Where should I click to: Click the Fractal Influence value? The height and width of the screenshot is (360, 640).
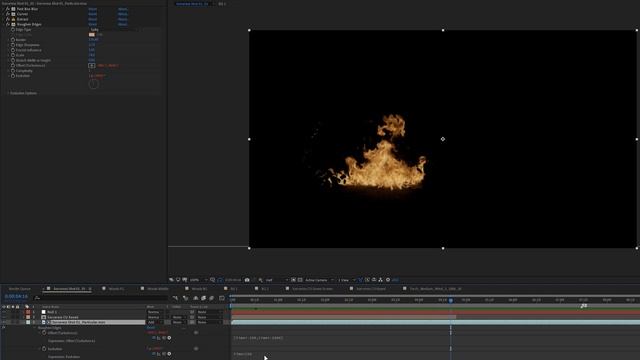92,50
